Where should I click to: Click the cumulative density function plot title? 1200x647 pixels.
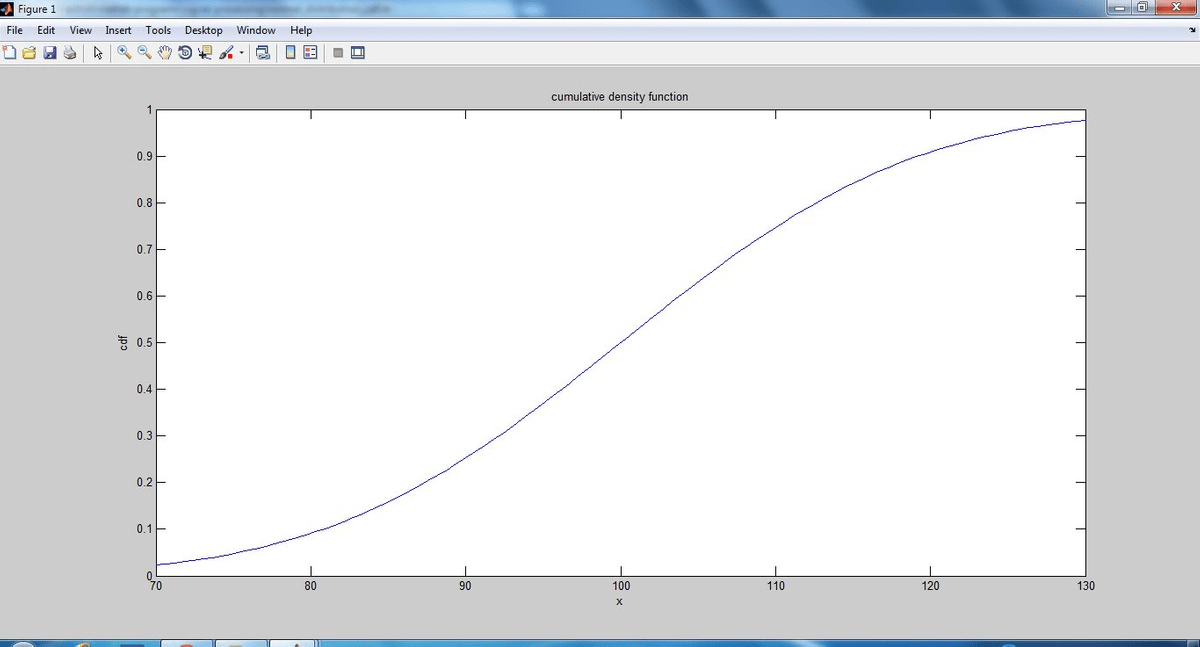[619, 96]
